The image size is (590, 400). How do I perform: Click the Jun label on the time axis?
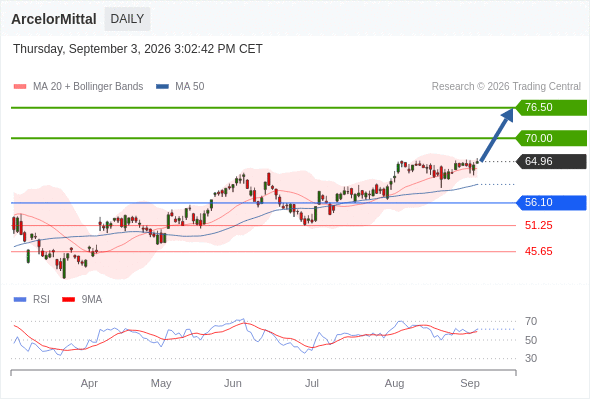pos(233,383)
